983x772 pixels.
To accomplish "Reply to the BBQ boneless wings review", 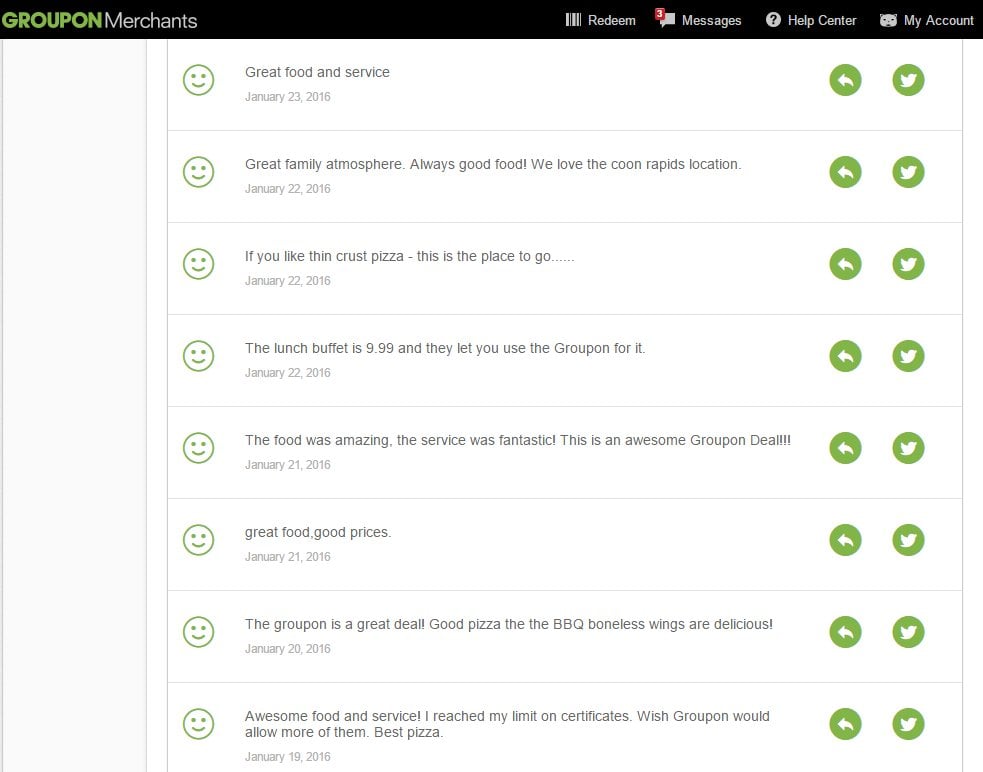I will 845,632.
